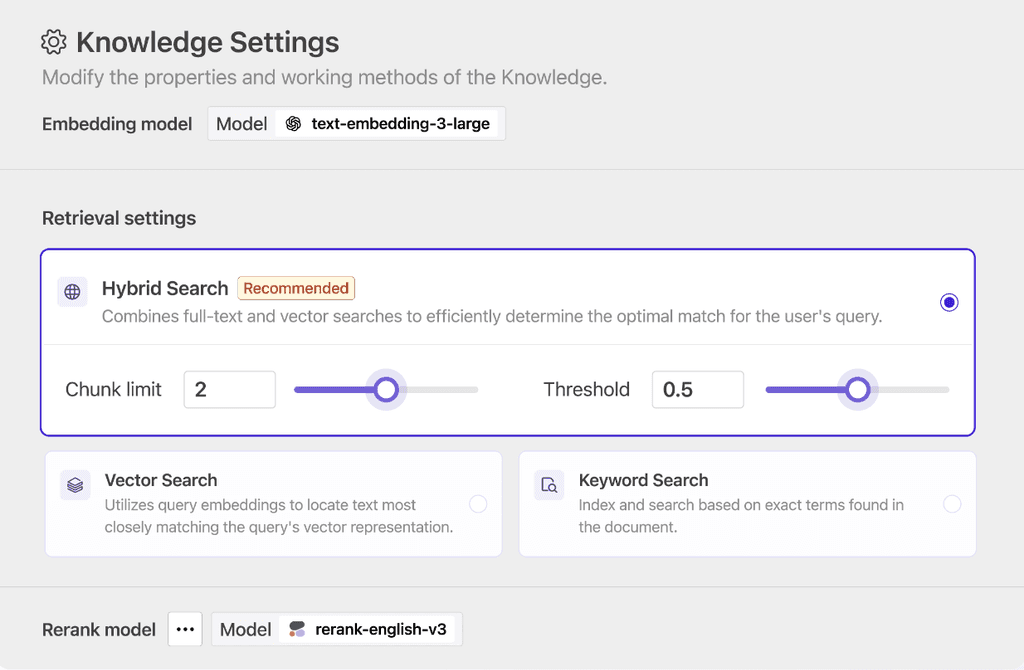1024x670 pixels.
Task: Enable Vector Search mode
Action: 478,504
